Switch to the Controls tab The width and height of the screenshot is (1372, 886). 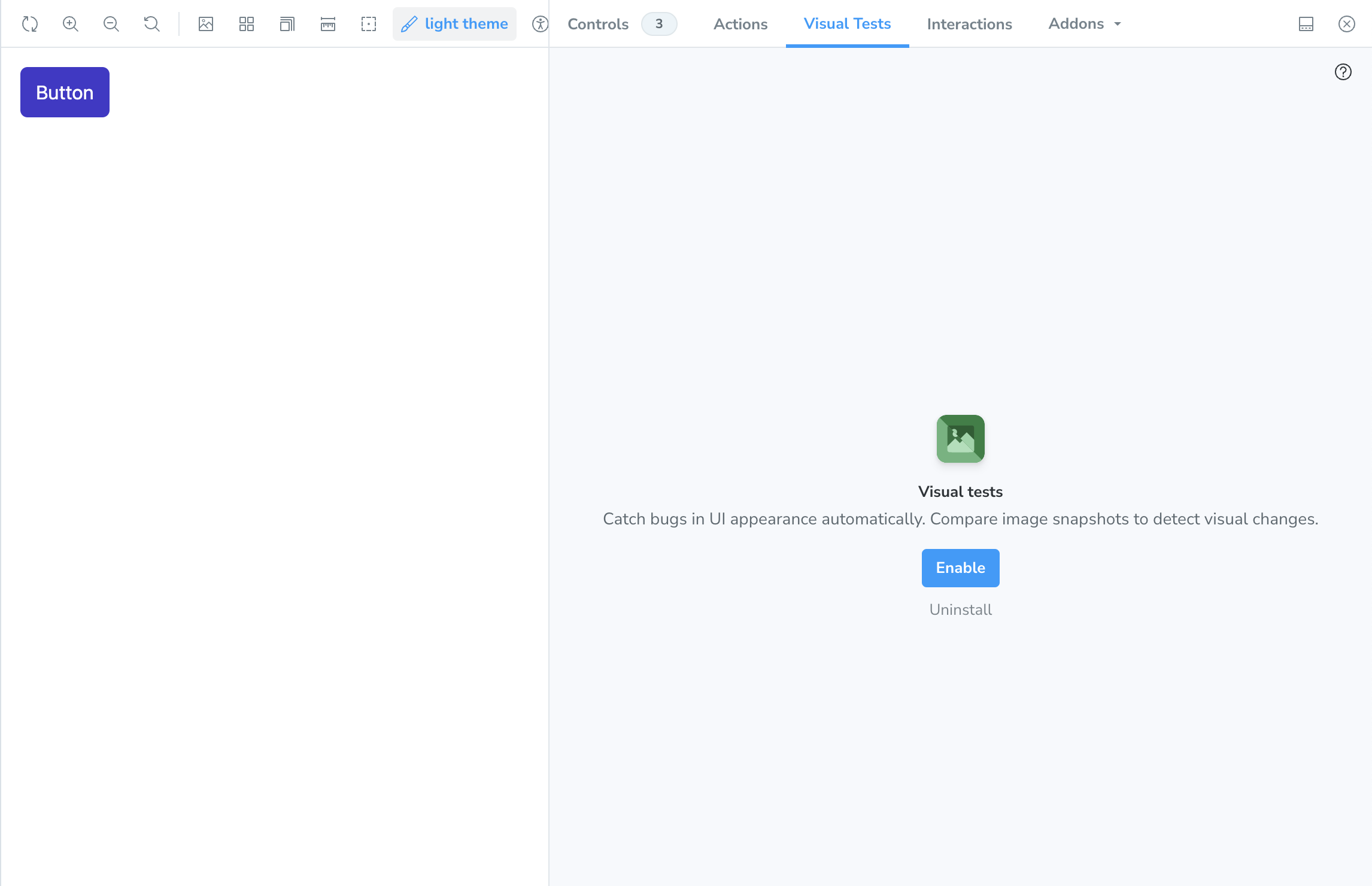pyautogui.click(x=597, y=24)
